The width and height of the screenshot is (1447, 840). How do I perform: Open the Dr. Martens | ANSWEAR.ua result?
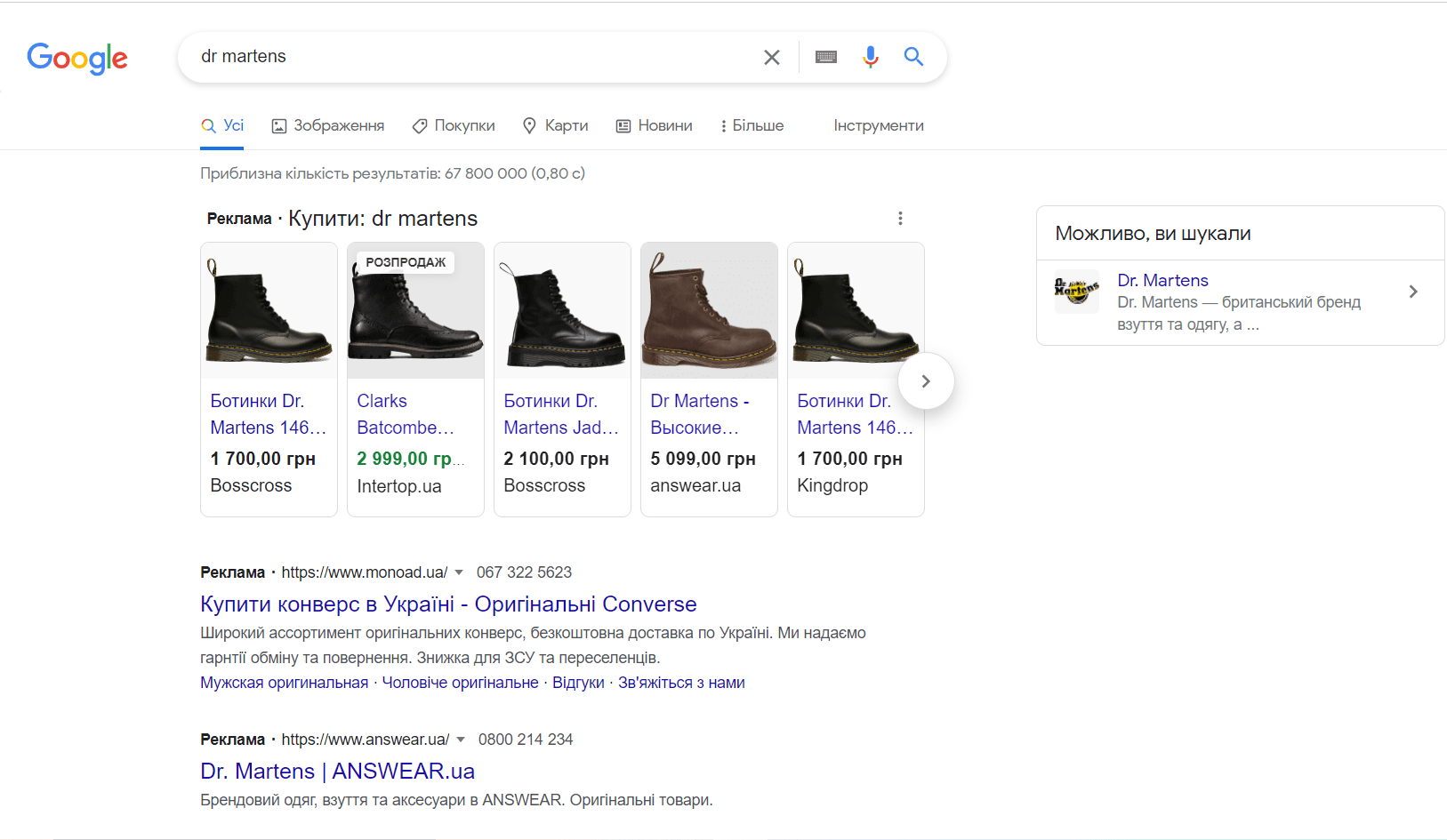pyautogui.click(x=337, y=772)
